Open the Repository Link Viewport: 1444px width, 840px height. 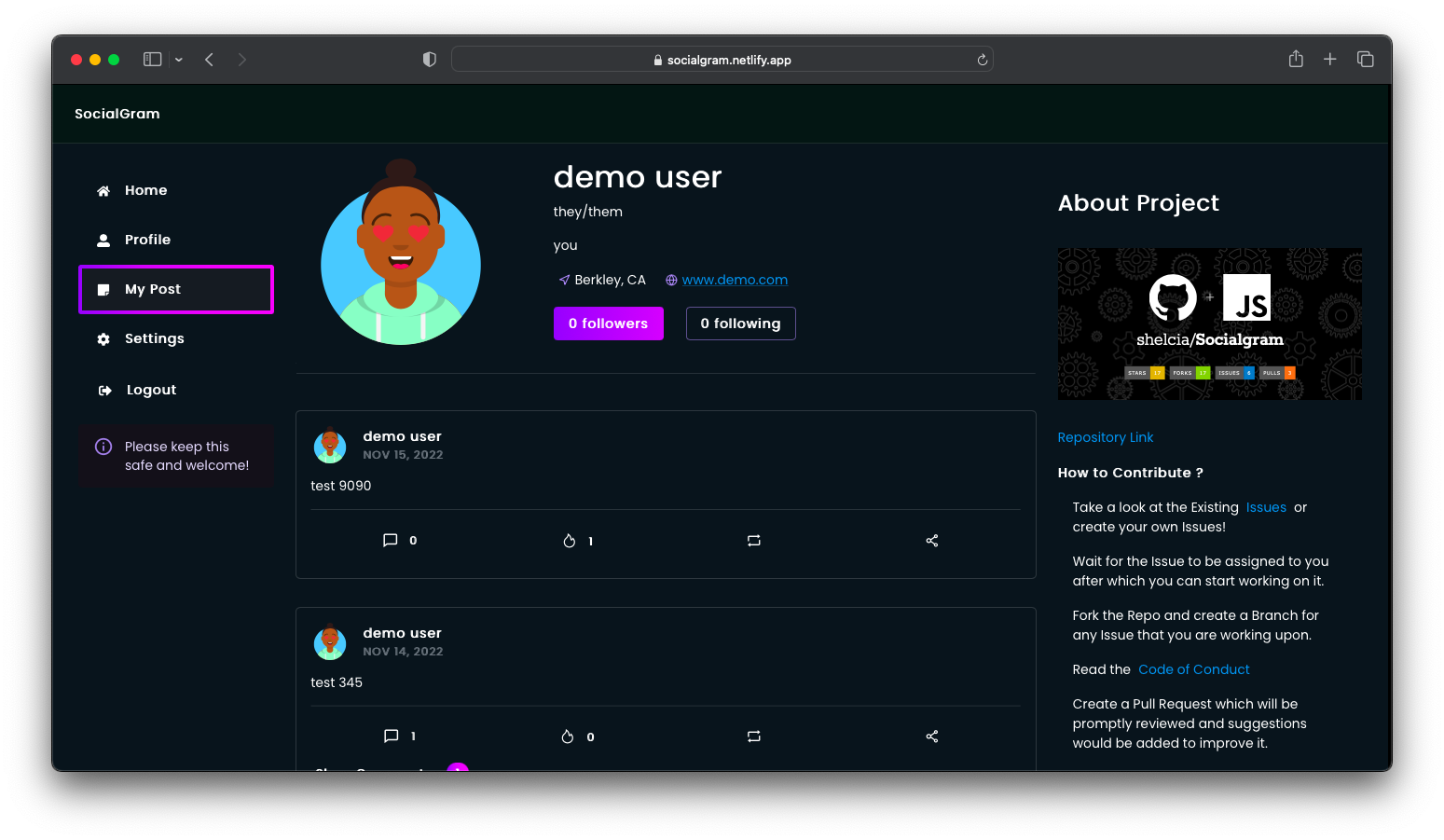1105,437
